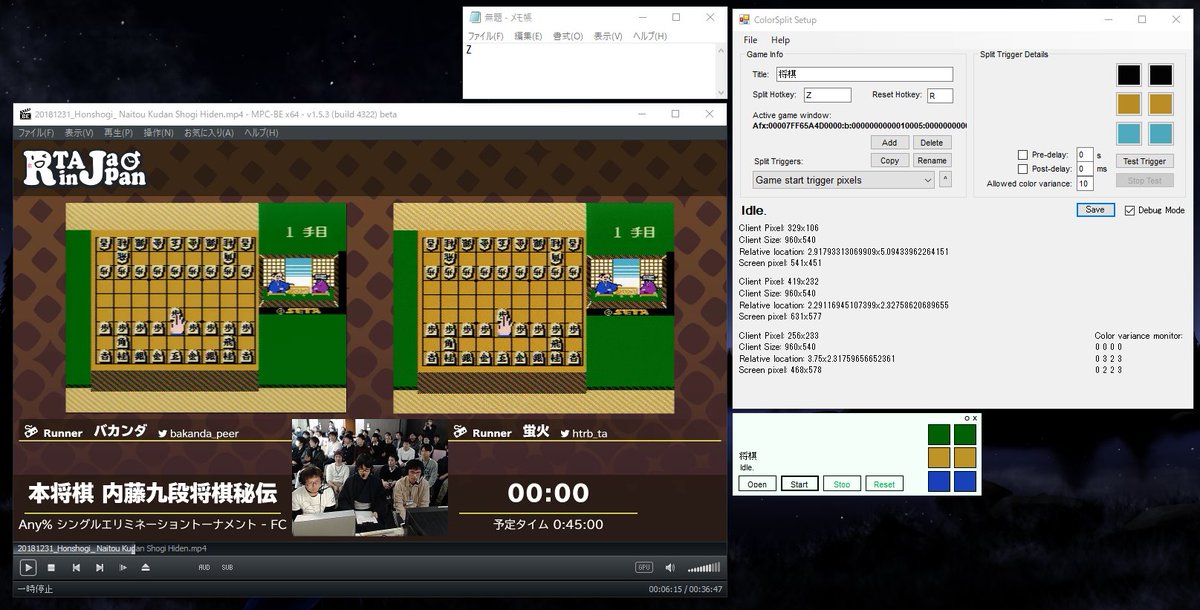Click the Split Hotkey field

coord(827,95)
